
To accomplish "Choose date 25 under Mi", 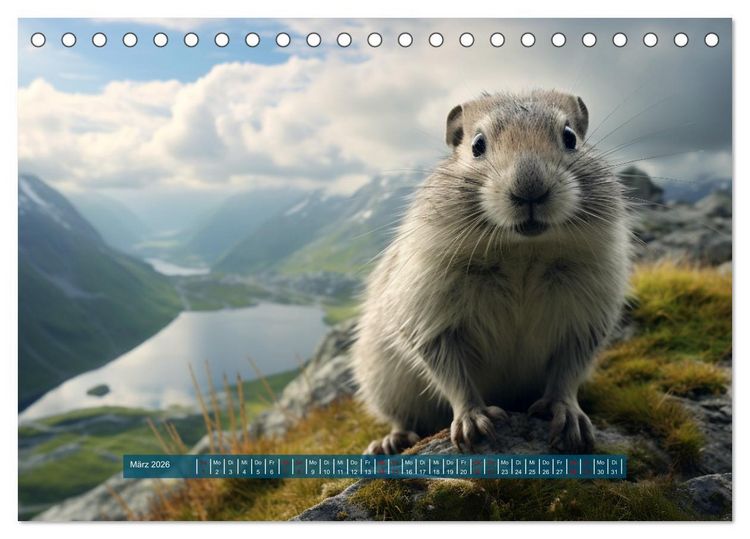I will 532,467.
